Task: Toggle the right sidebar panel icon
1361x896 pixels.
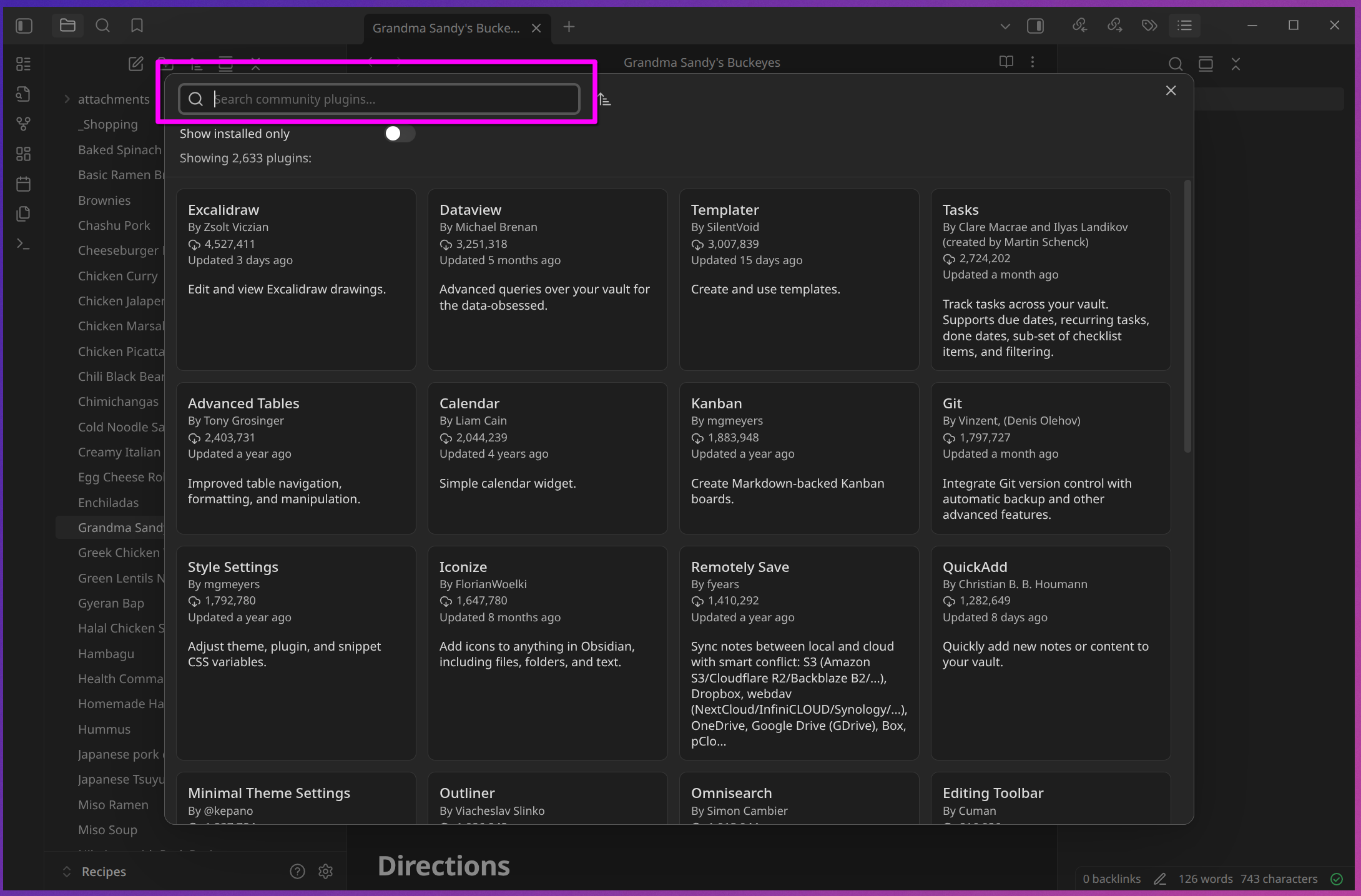Action: [x=1035, y=26]
